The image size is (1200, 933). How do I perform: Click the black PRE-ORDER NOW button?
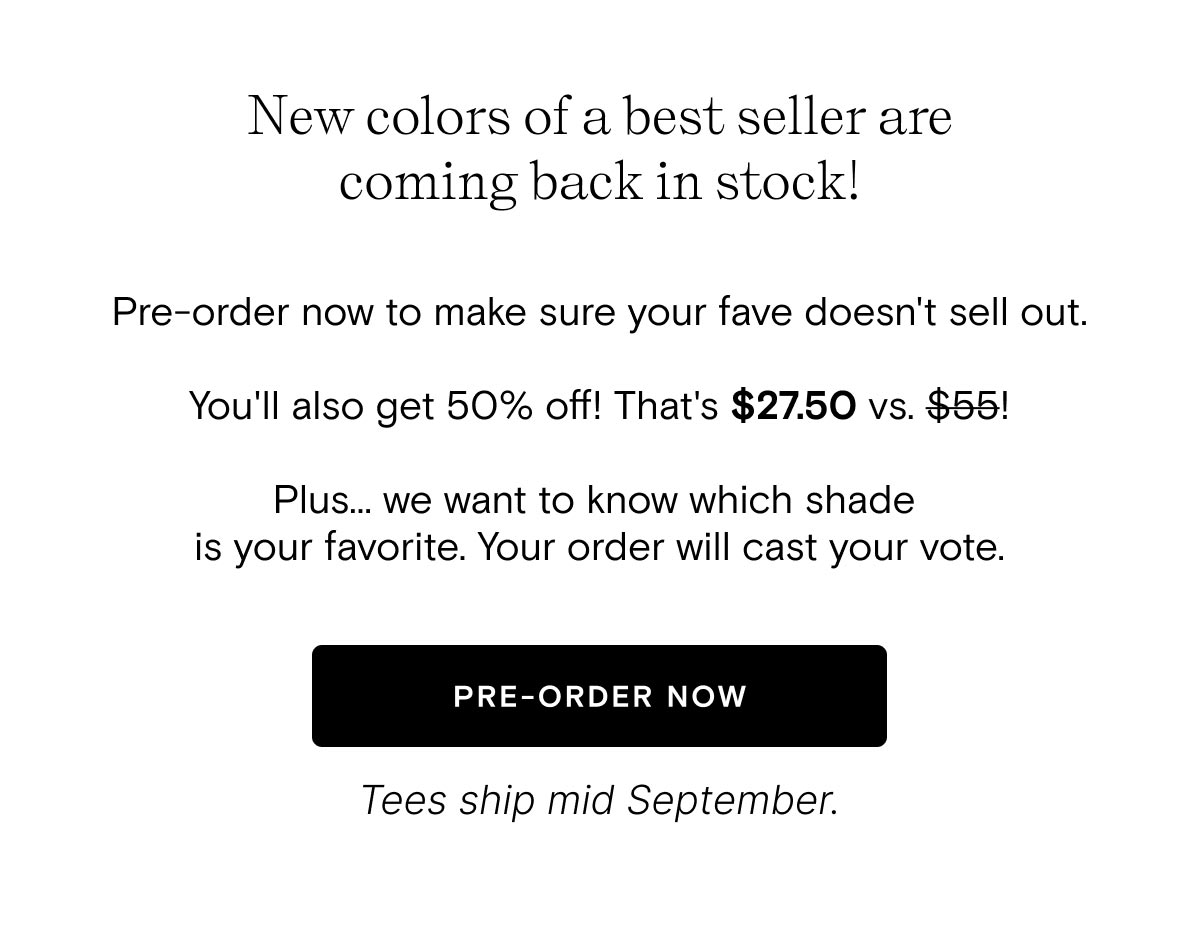599,696
